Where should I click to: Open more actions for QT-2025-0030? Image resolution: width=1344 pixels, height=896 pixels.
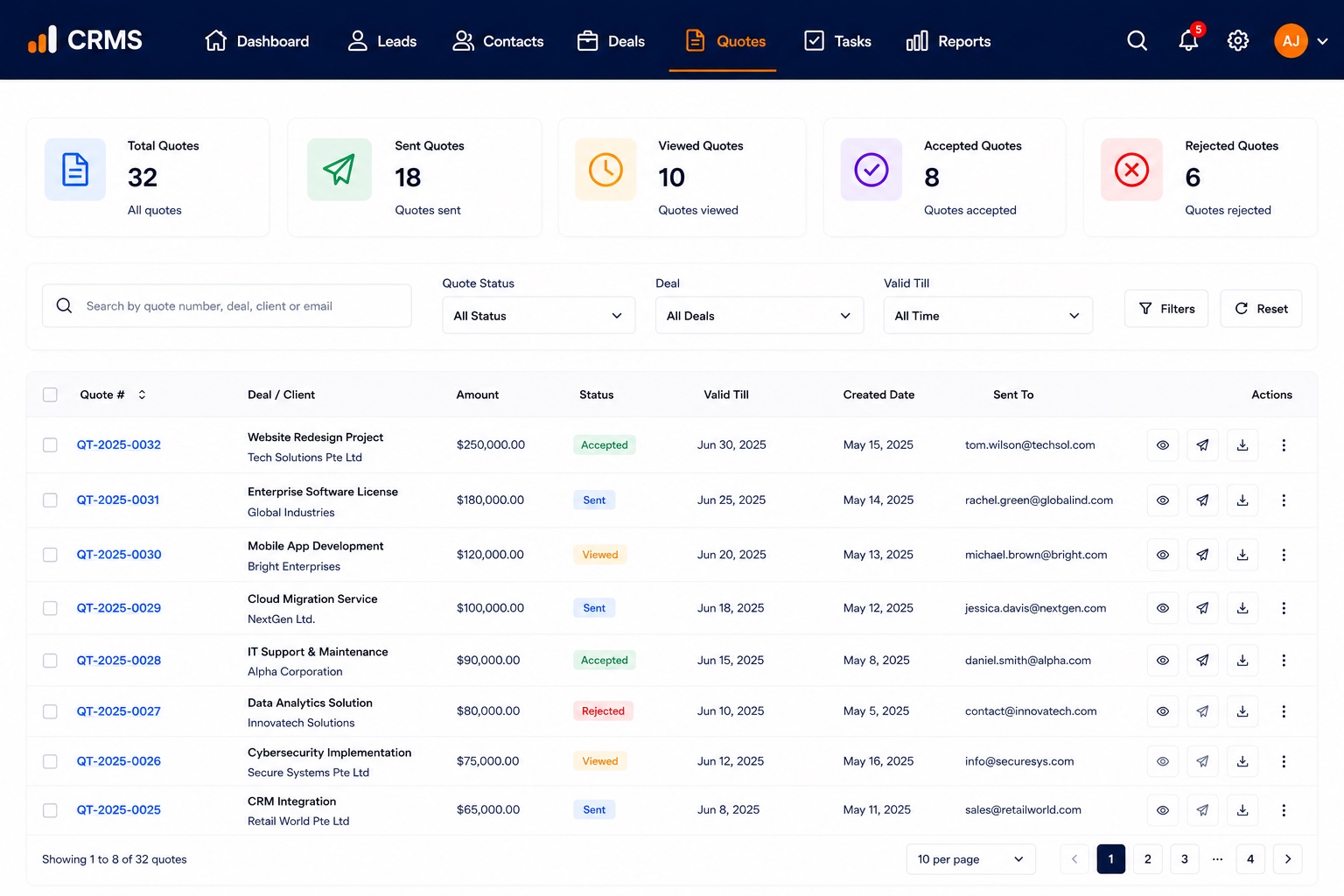[x=1284, y=555]
